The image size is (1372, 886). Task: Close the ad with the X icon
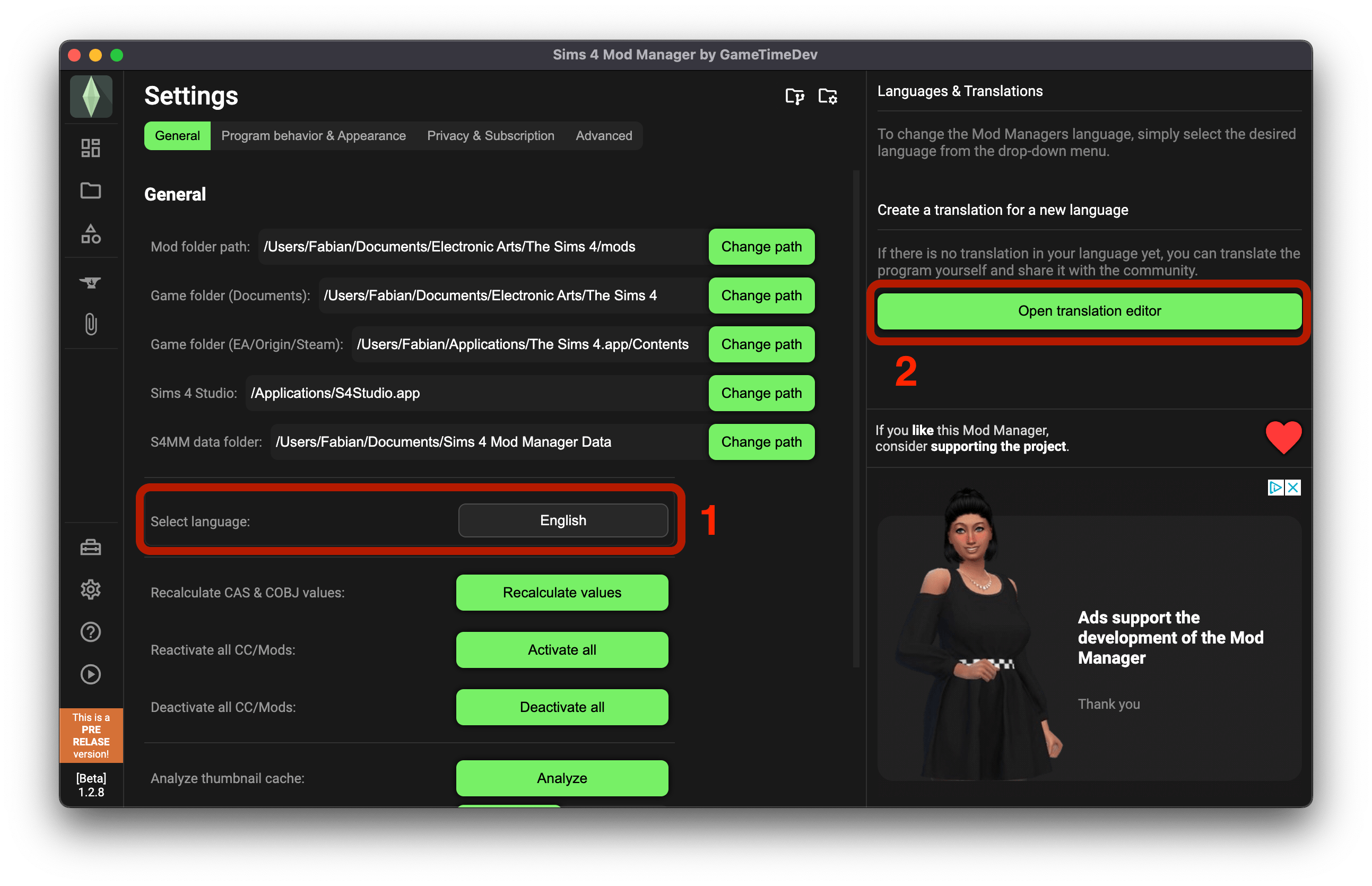1292,488
